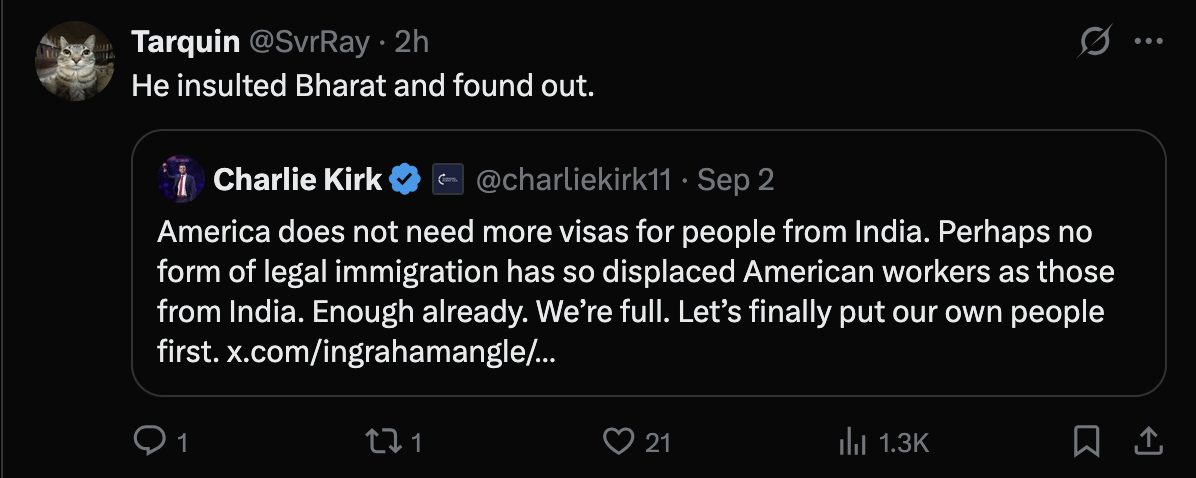The image size is (1196, 478).
Task: Click the reply speech bubble icon
Action: point(148,441)
